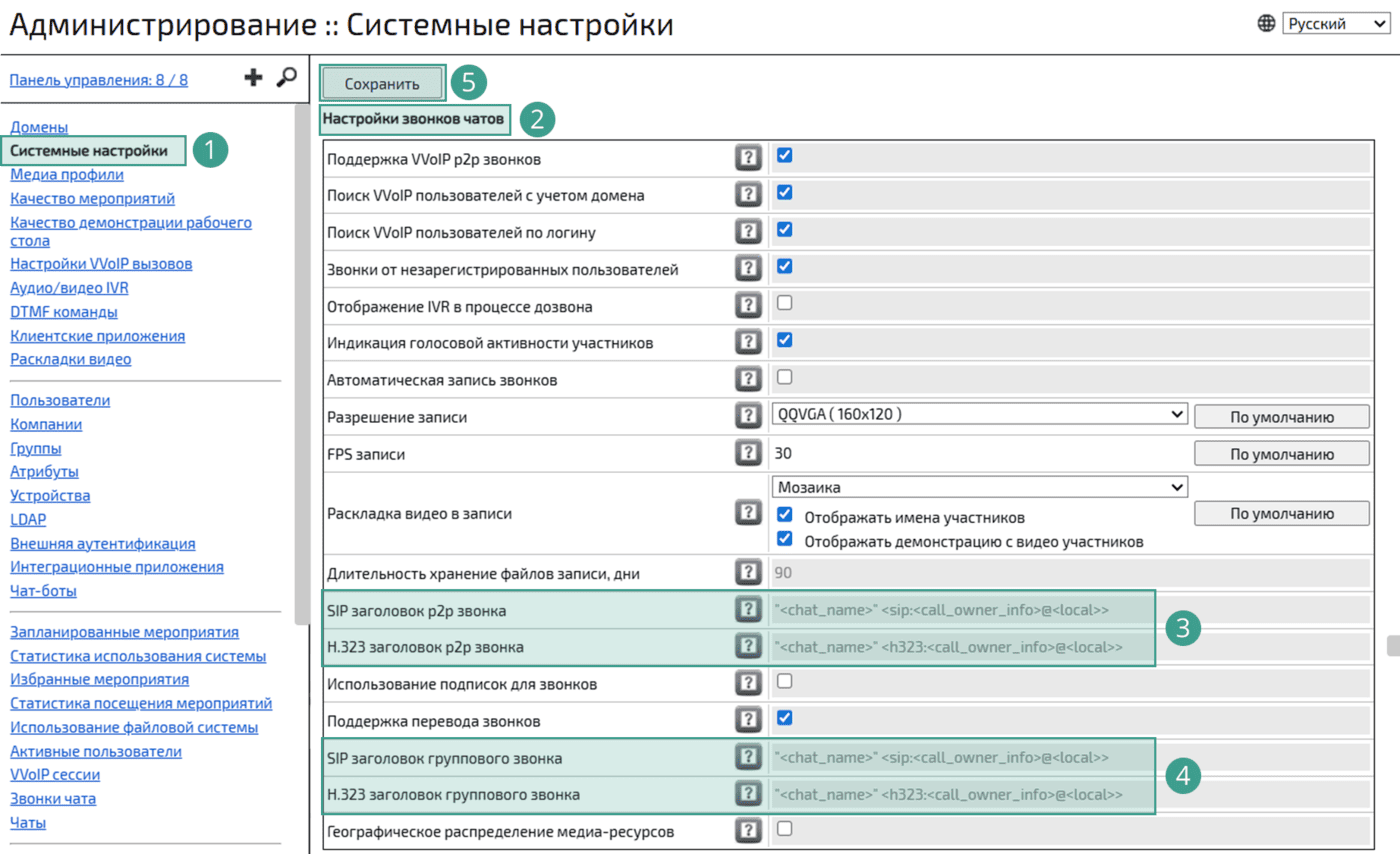1400x854 pixels.
Task: Open help icon for Поддержка VVoIP p2p звонков
Action: (x=747, y=158)
